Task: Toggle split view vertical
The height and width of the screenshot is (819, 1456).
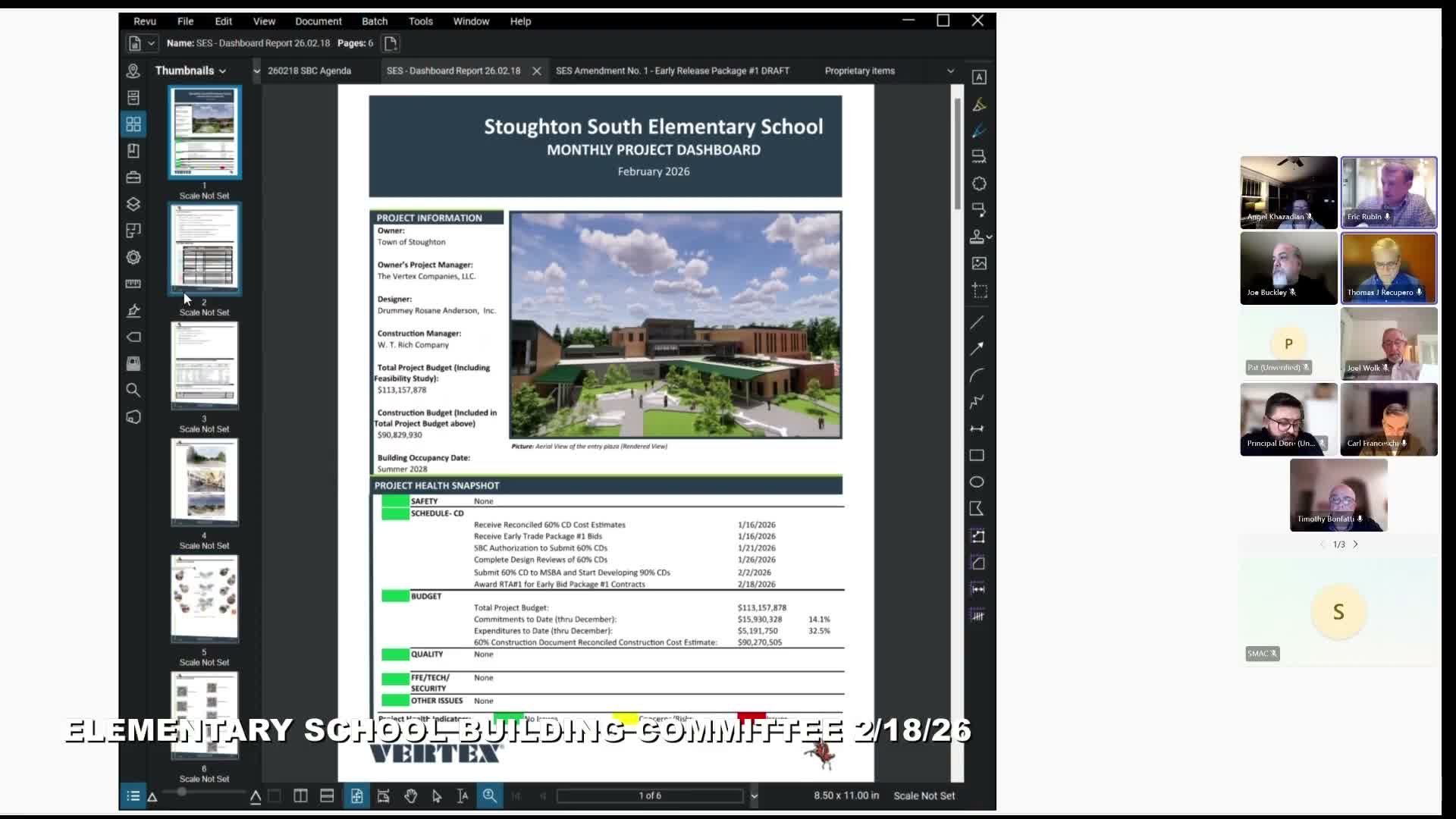Action: pos(300,796)
